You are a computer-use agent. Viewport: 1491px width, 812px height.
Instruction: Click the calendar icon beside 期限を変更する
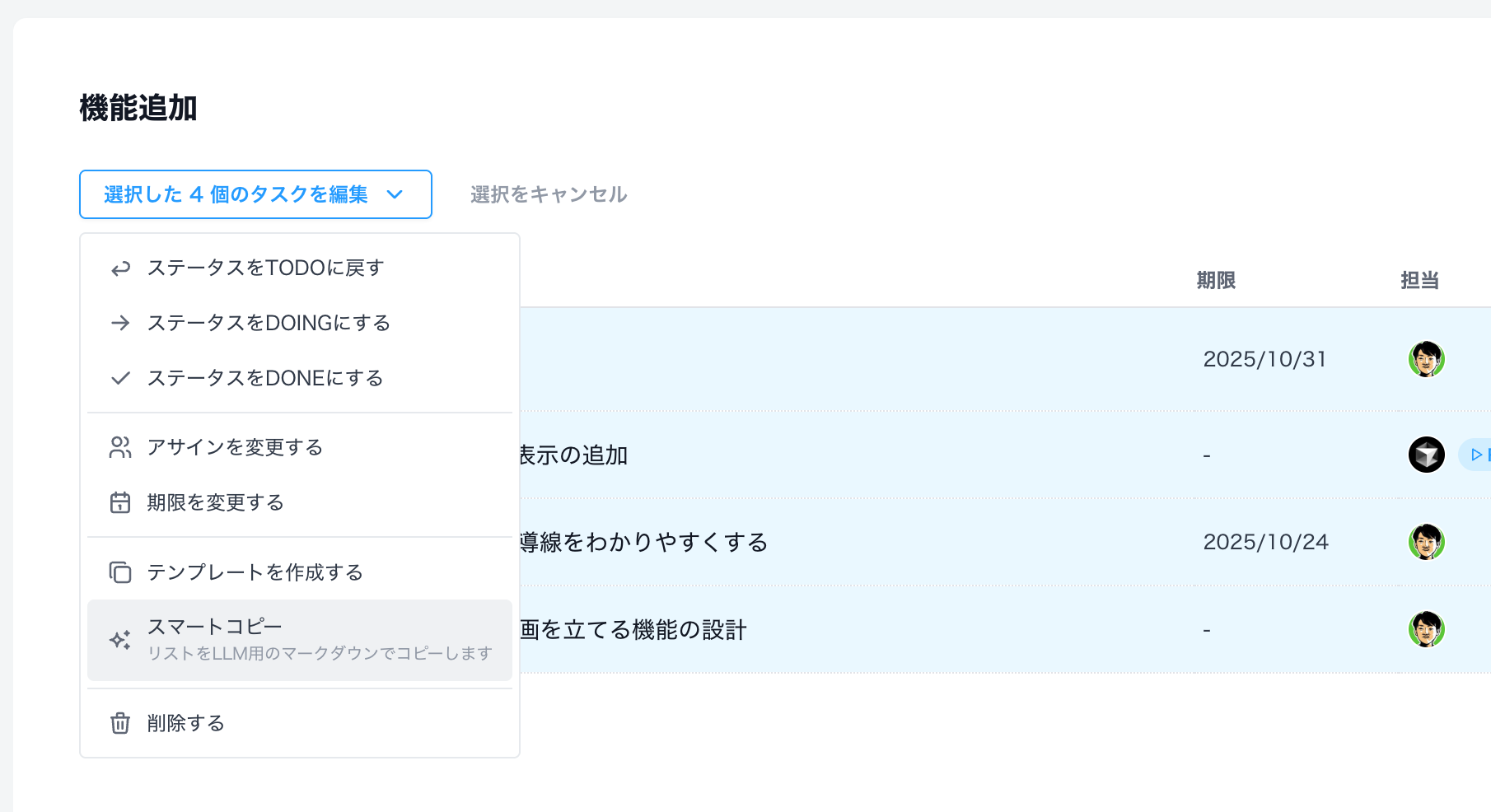coord(120,502)
